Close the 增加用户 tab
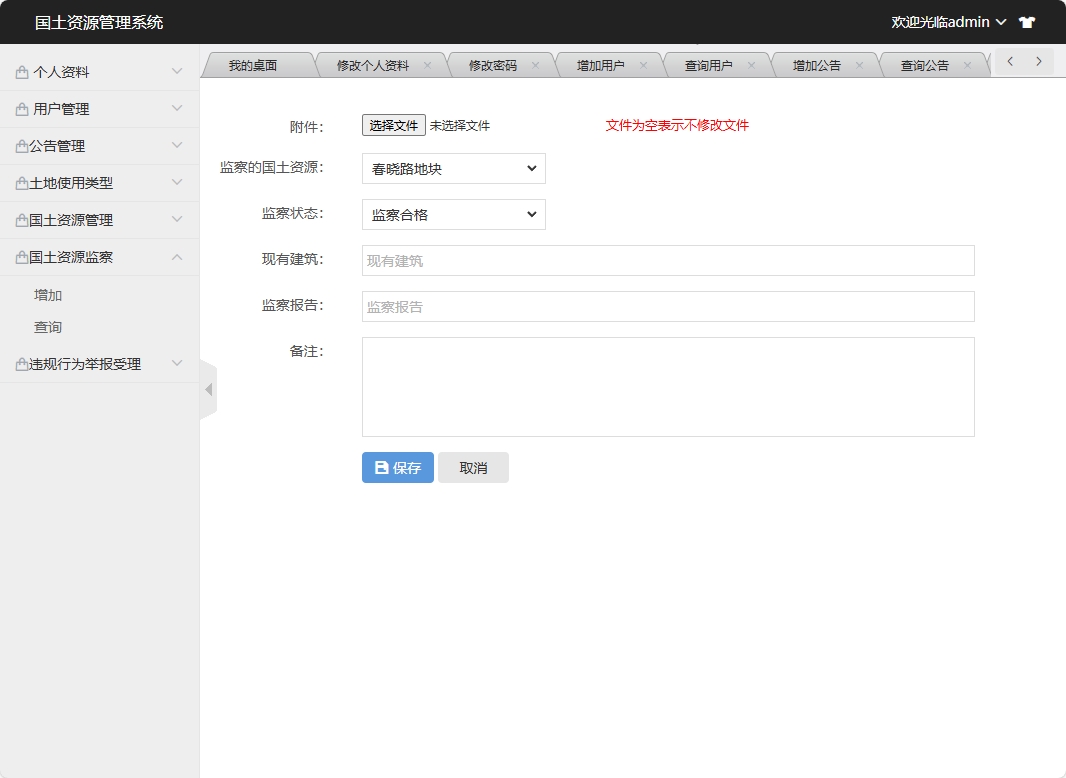 click(x=643, y=65)
